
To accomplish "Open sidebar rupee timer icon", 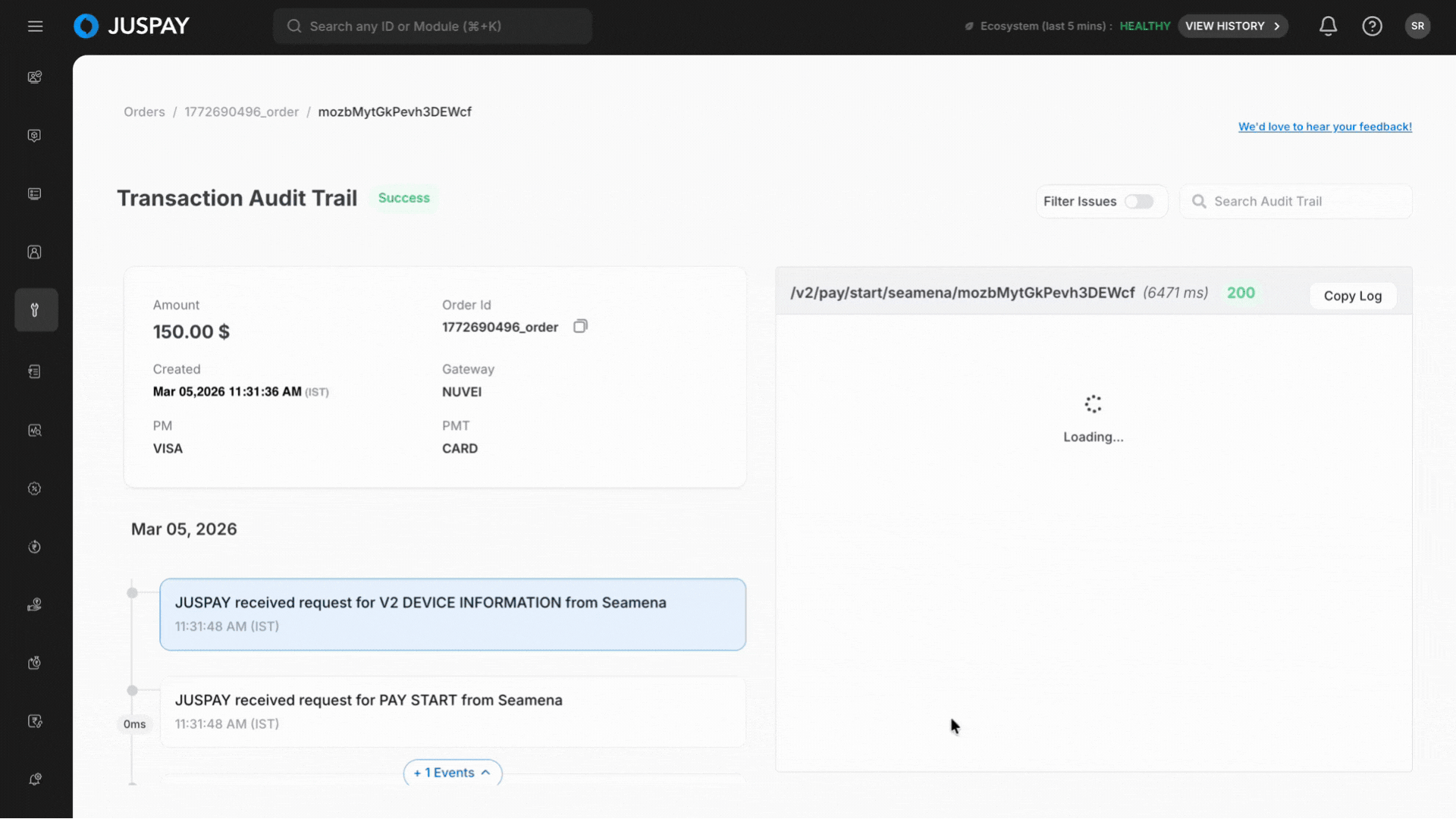I will pos(35,663).
